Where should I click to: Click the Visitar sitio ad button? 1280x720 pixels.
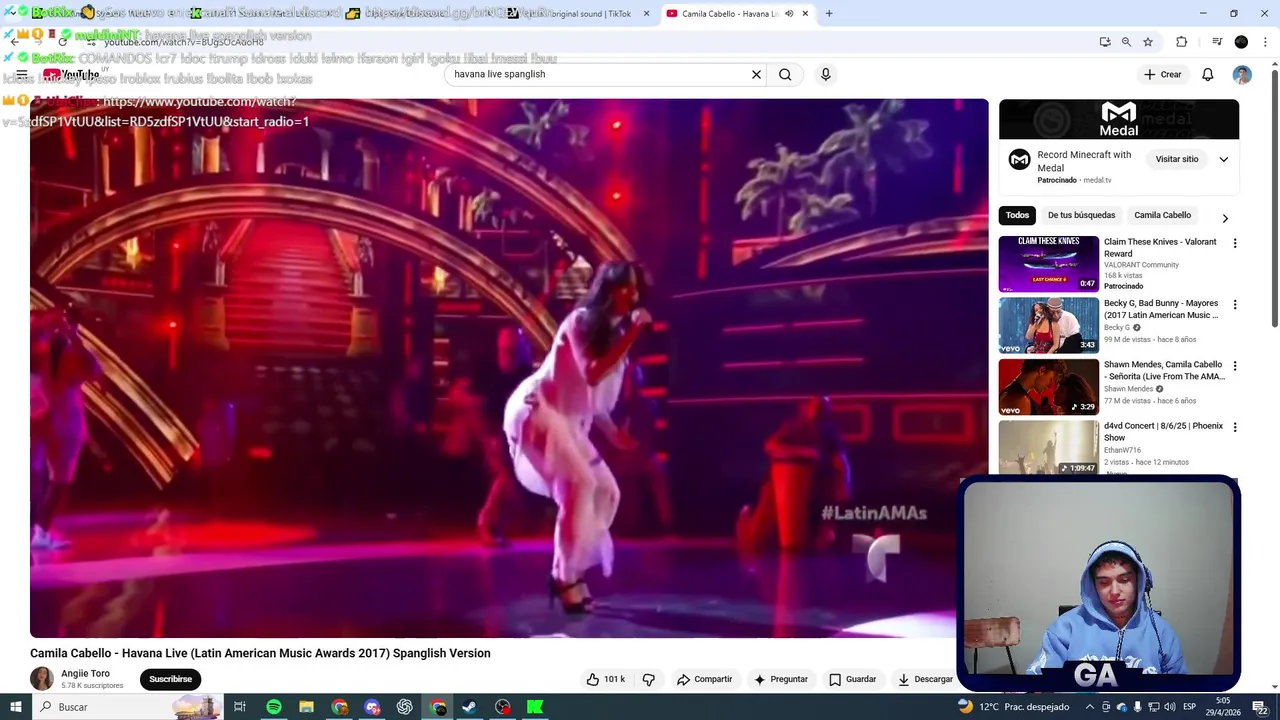1177,159
